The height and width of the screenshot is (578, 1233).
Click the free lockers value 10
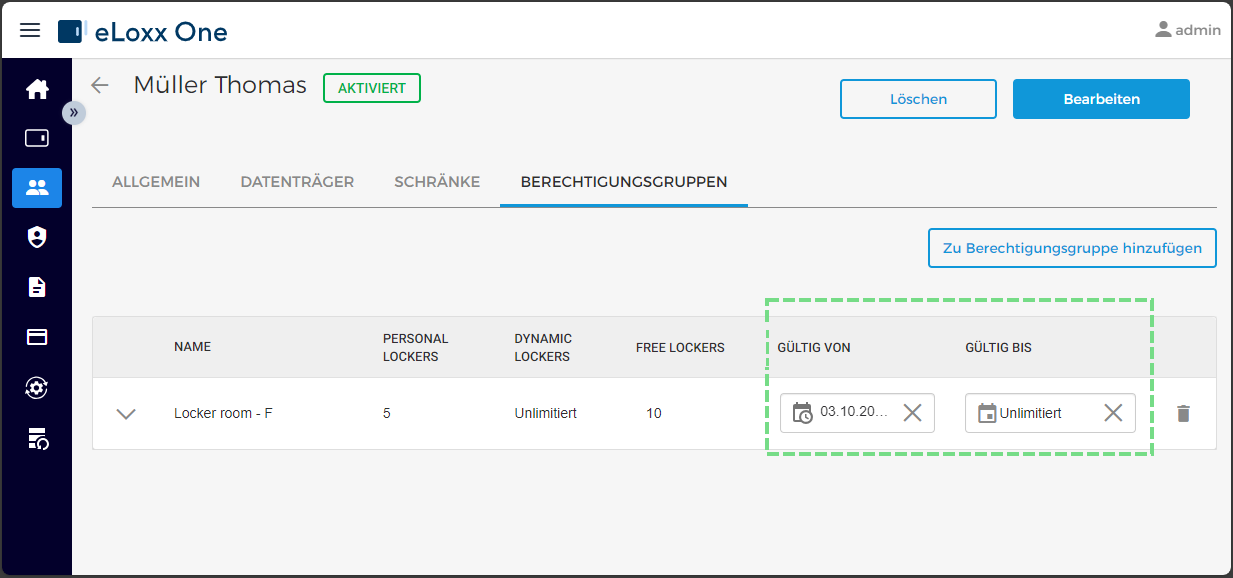pos(654,413)
